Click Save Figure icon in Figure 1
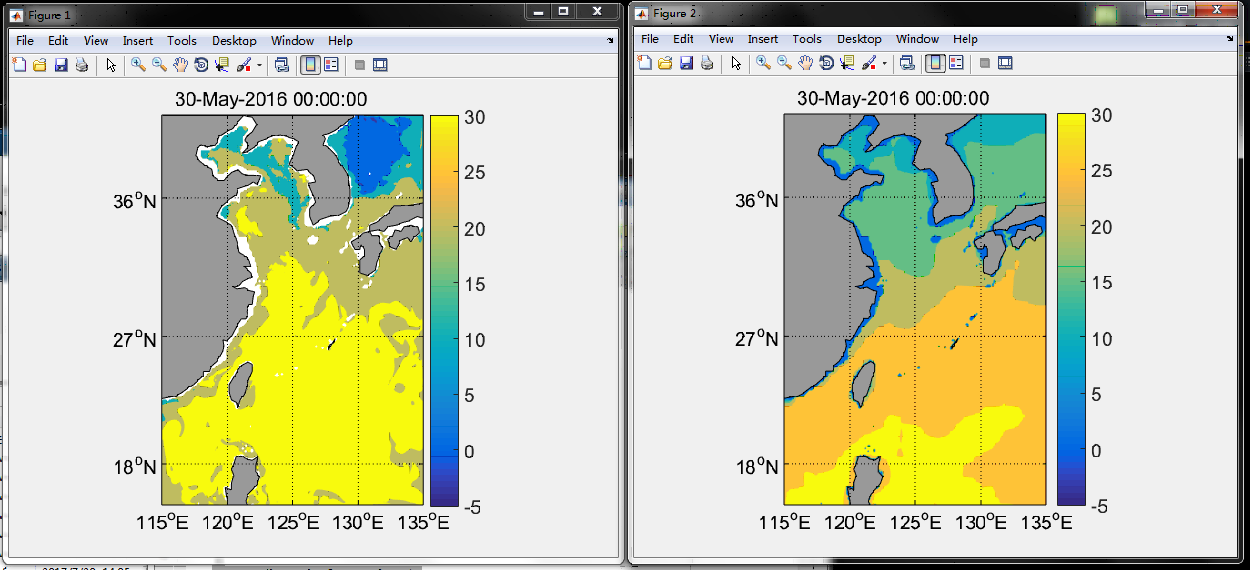 61,65
